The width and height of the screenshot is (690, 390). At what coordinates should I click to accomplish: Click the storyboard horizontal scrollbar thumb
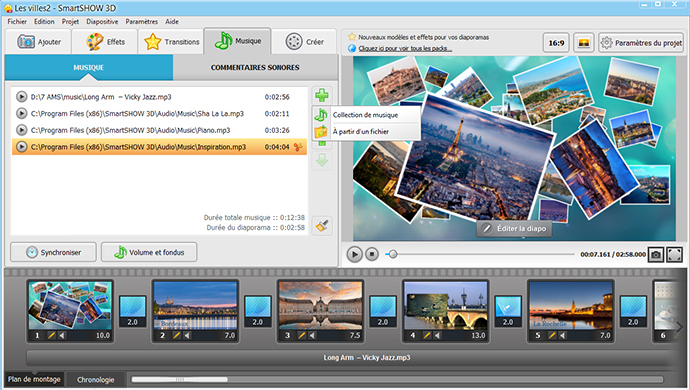pyautogui.click(x=180, y=379)
